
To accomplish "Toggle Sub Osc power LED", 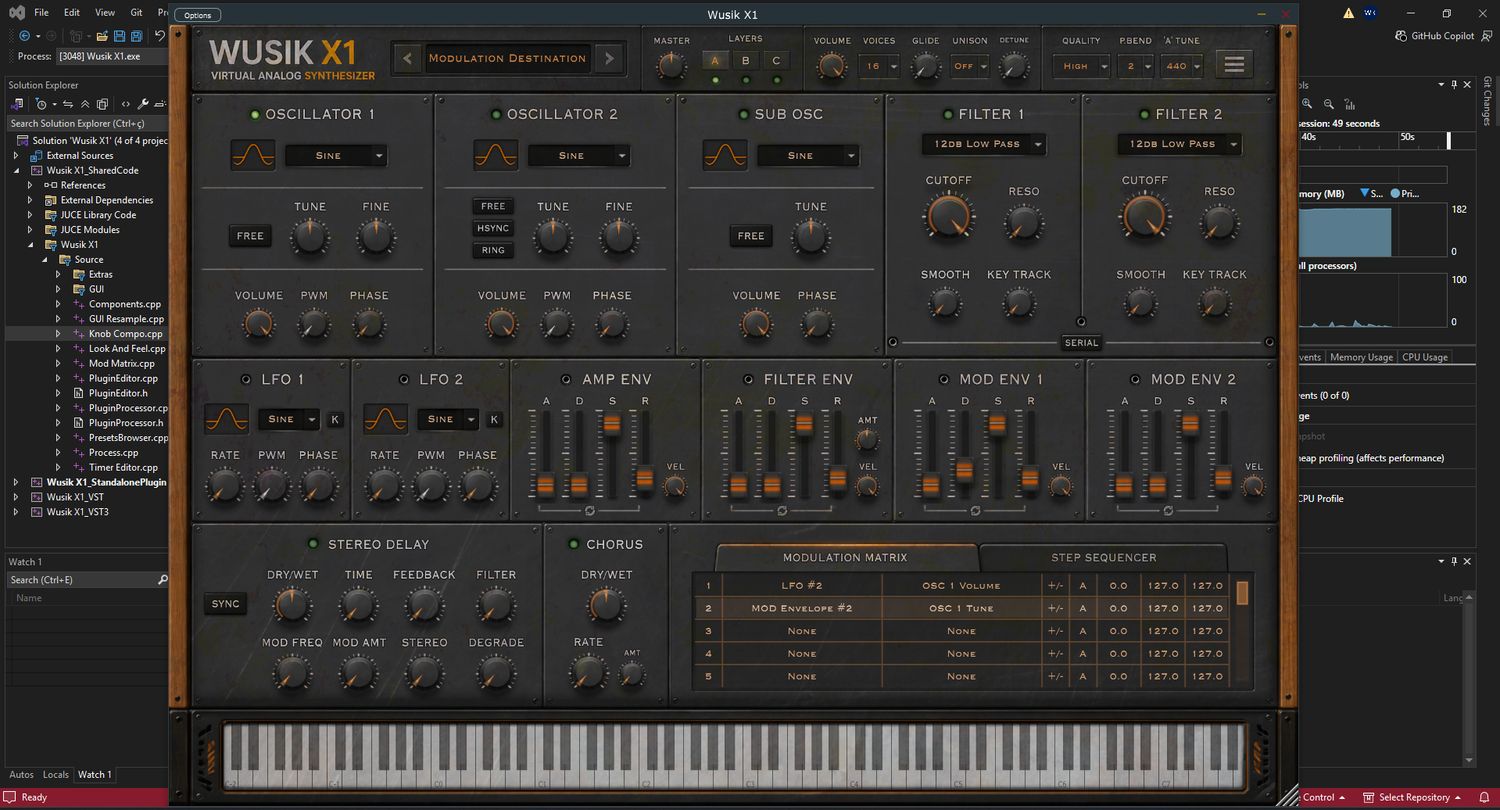I will (x=744, y=114).
